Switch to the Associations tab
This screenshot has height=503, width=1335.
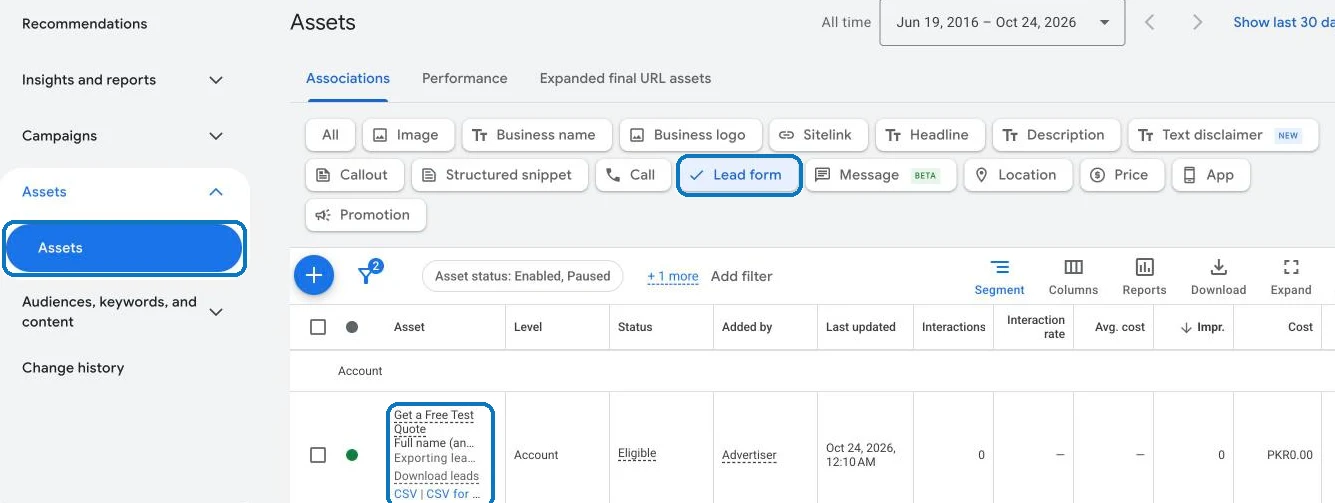coord(348,78)
